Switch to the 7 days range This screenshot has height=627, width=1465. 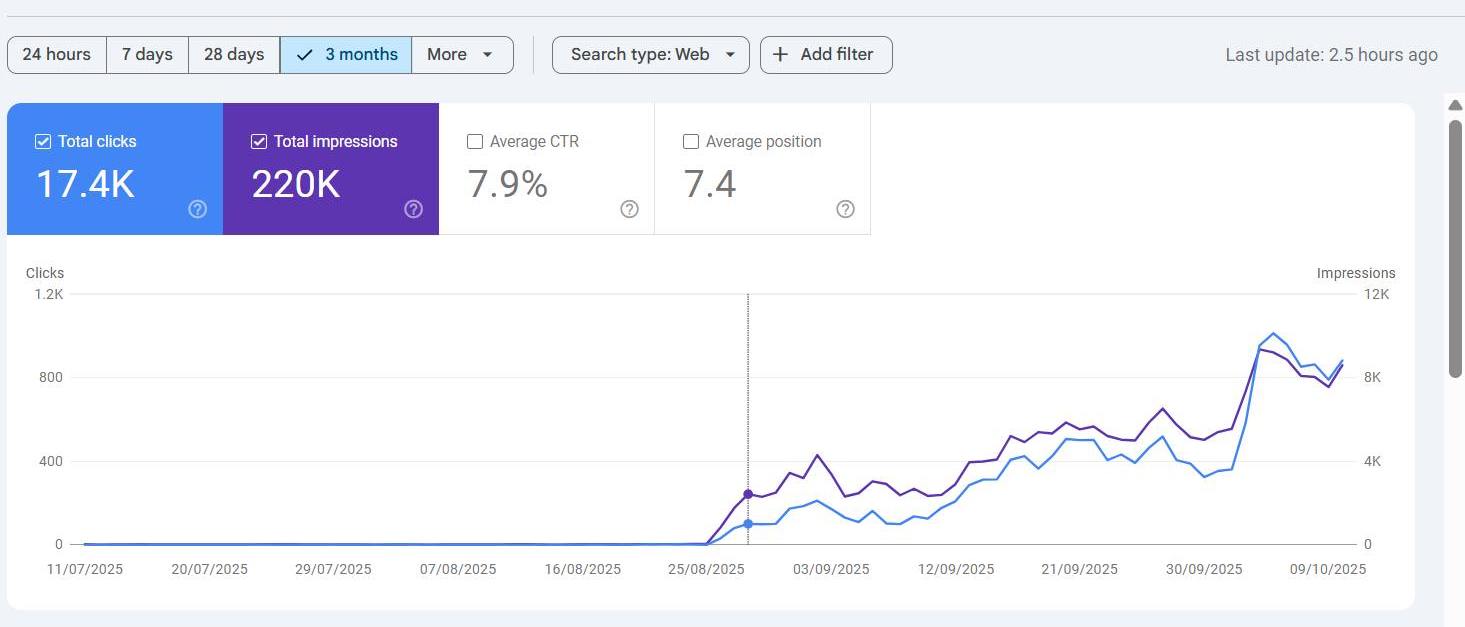[146, 55]
